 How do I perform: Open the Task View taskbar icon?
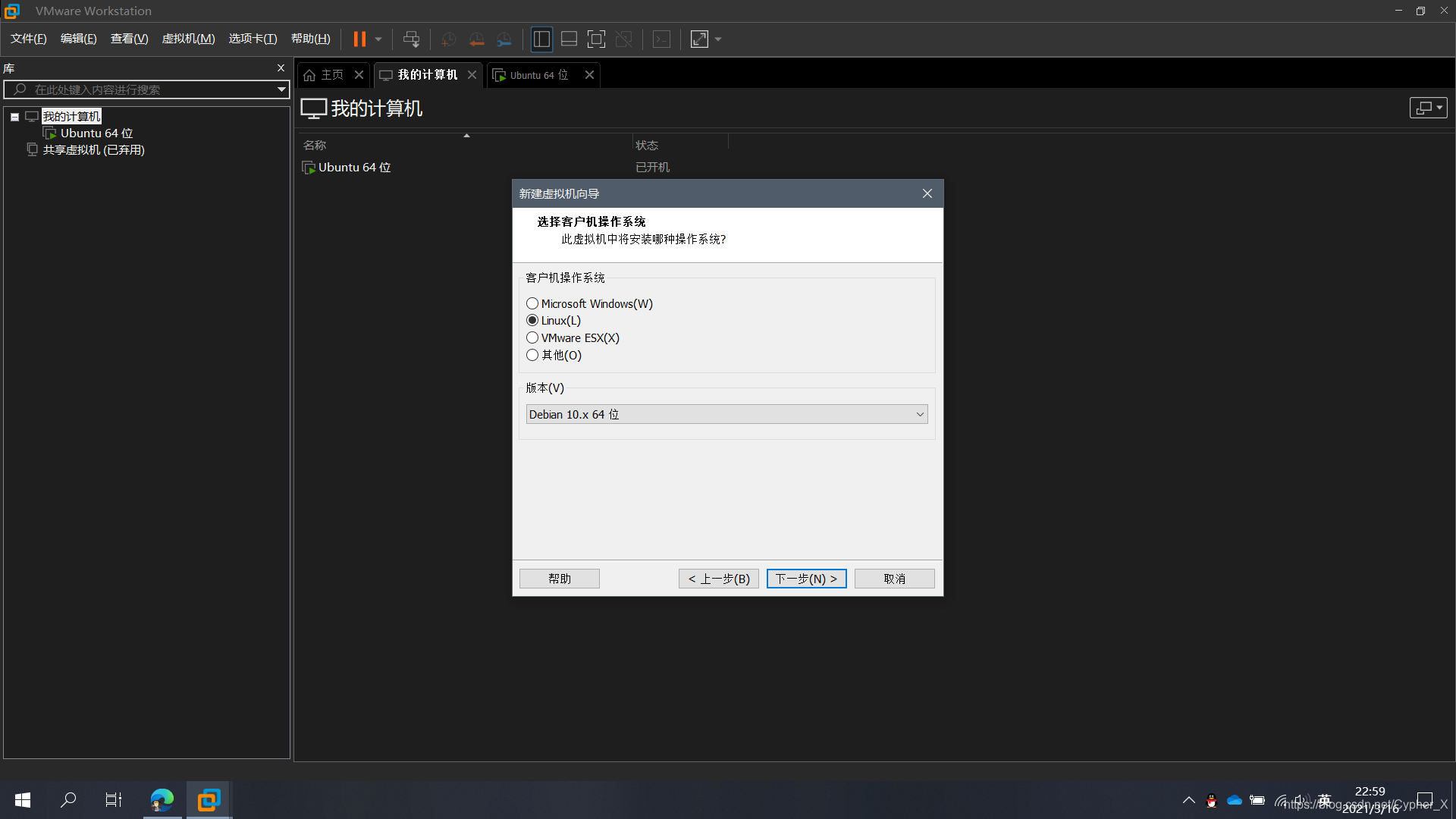(x=114, y=800)
